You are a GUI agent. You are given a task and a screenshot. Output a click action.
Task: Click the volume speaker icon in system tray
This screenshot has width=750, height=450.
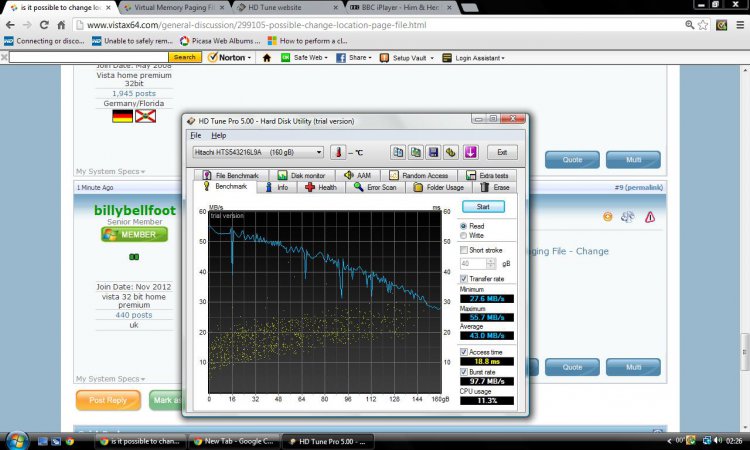point(718,440)
